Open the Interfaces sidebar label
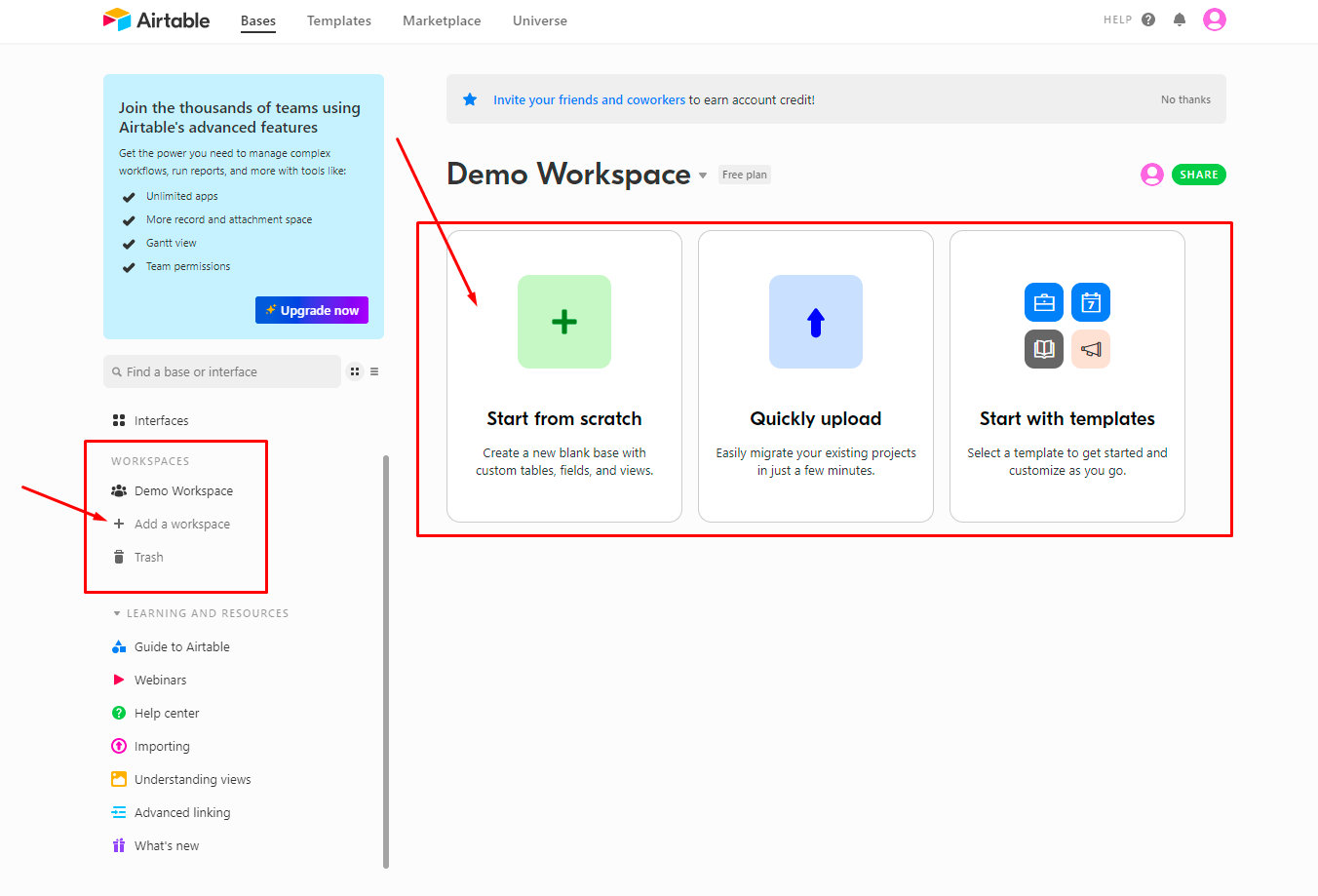The image size is (1318, 896). click(x=162, y=420)
